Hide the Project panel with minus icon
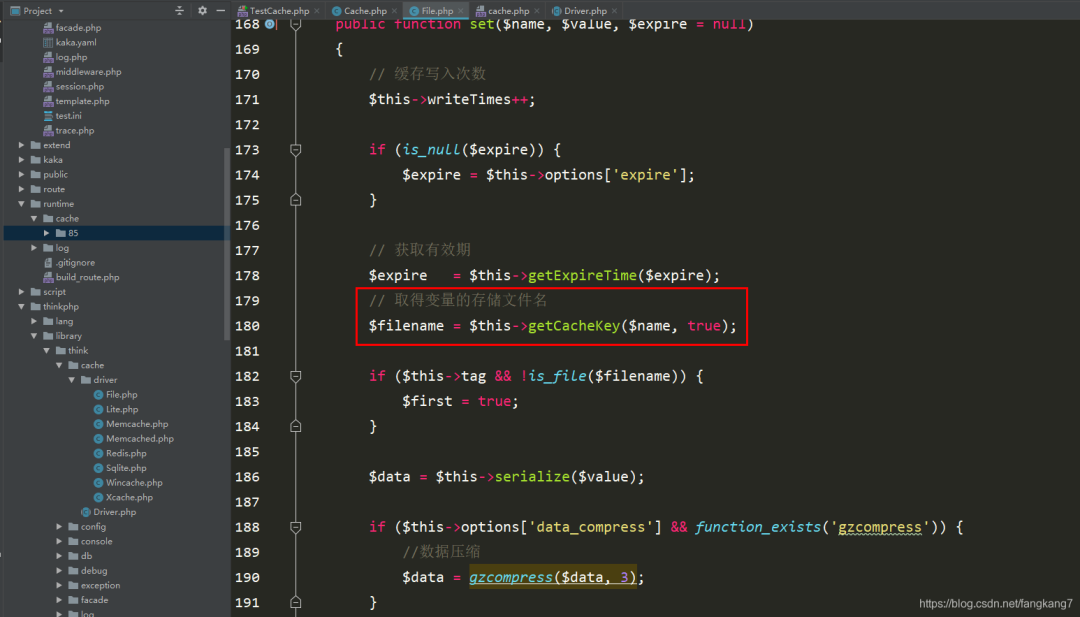 [x=220, y=10]
